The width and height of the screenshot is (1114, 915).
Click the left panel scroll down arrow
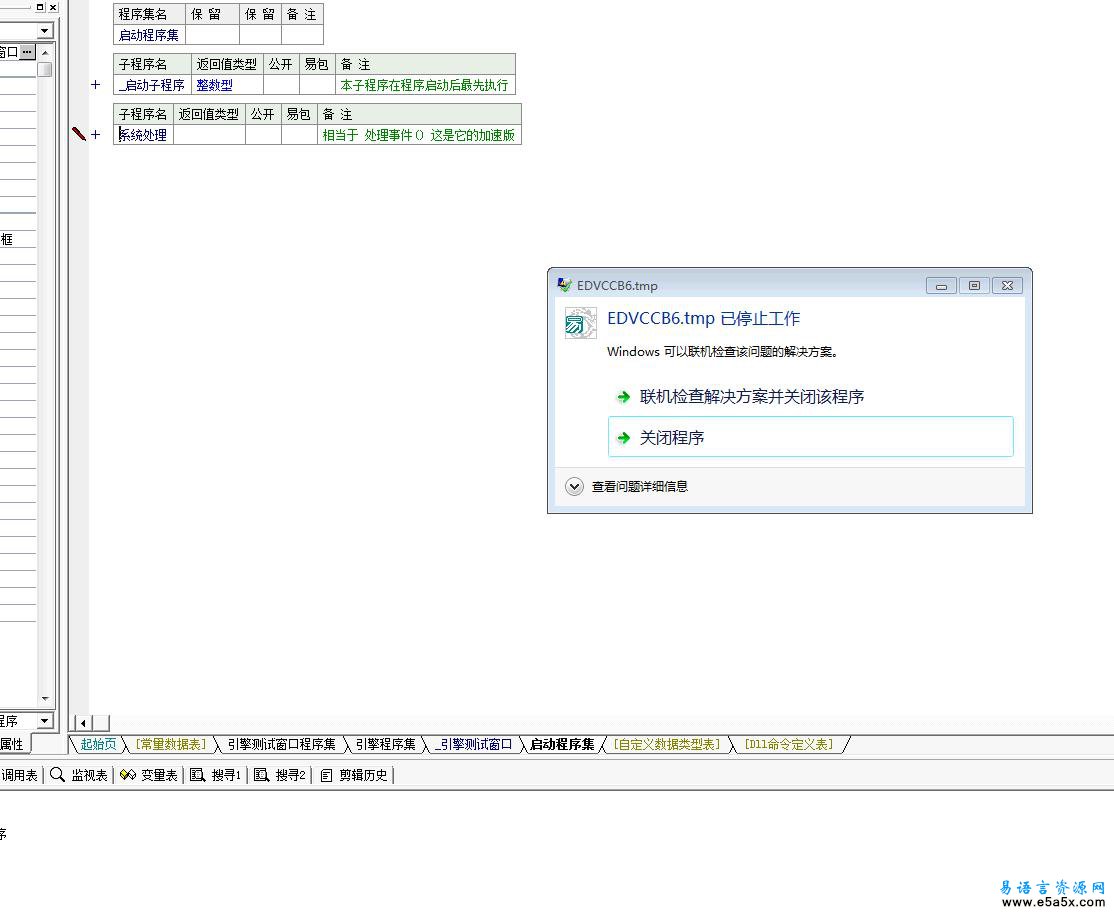click(45, 698)
